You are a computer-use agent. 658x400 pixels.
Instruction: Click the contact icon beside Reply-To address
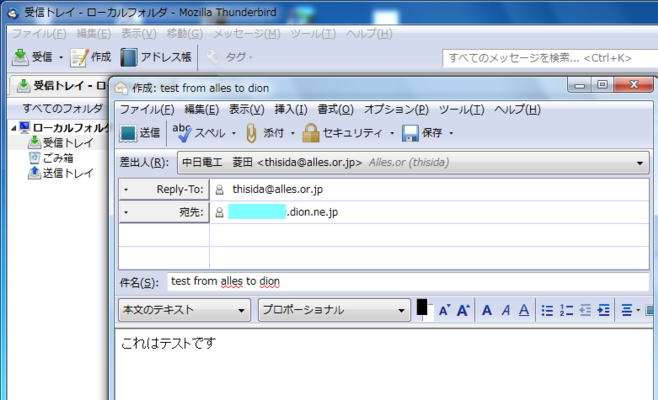pos(219,190)
